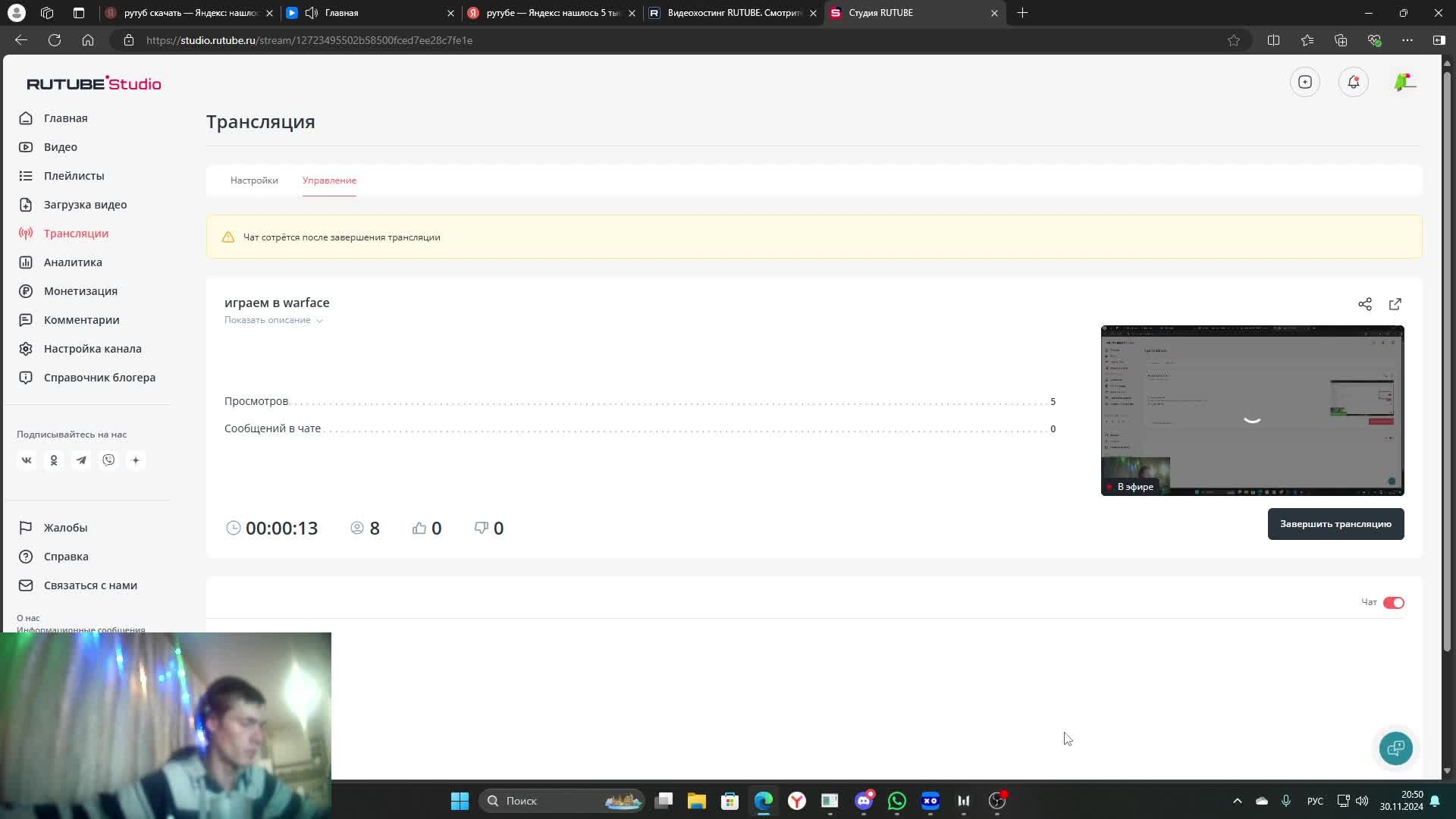Image resolution: width=1456 pixels, height=819 pixels.
Task: Open the notifications bell
Action: [1354, 82]
